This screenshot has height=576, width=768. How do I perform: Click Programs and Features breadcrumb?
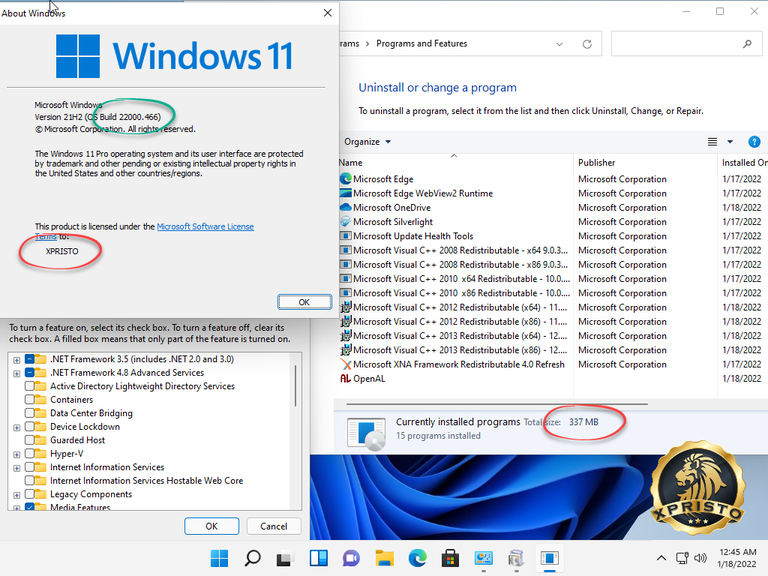tap(422, 44)
